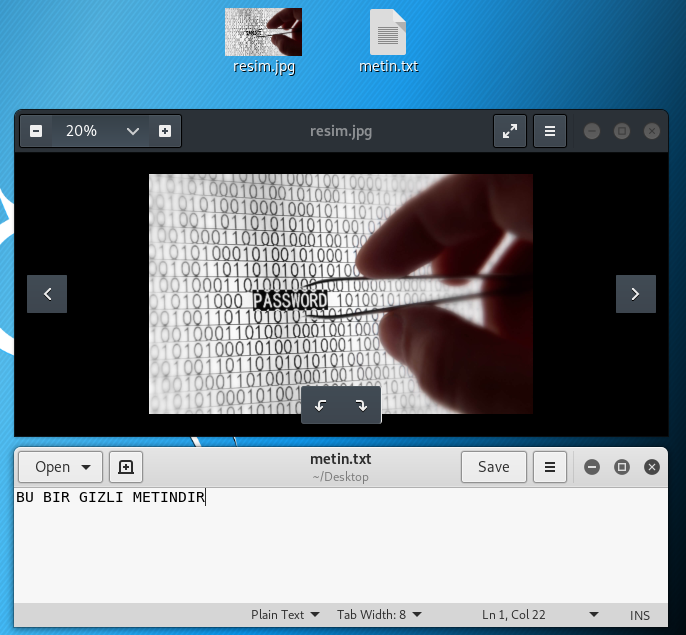Click the displayed PASSWORD image
The width and height of the screenshot is (686, 635).
[341, 294]
